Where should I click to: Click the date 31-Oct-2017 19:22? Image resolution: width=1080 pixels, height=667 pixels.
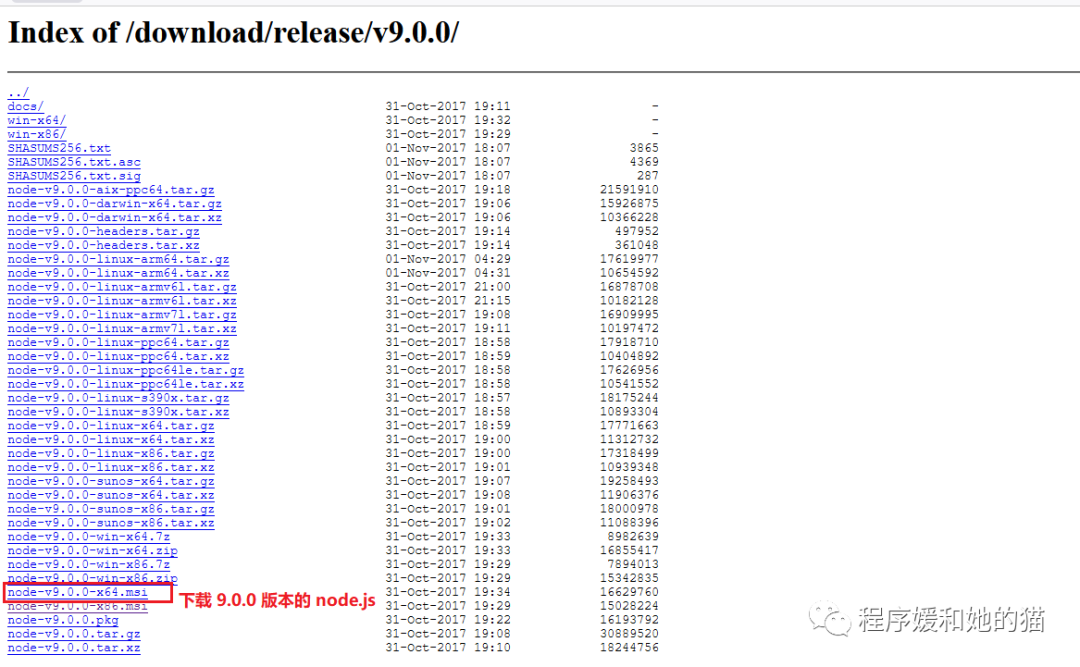coord(448,619)
